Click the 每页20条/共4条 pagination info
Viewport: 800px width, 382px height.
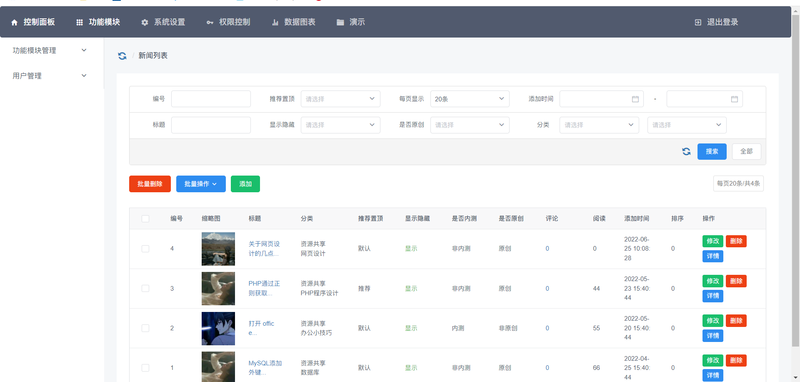tap(738, 184)
